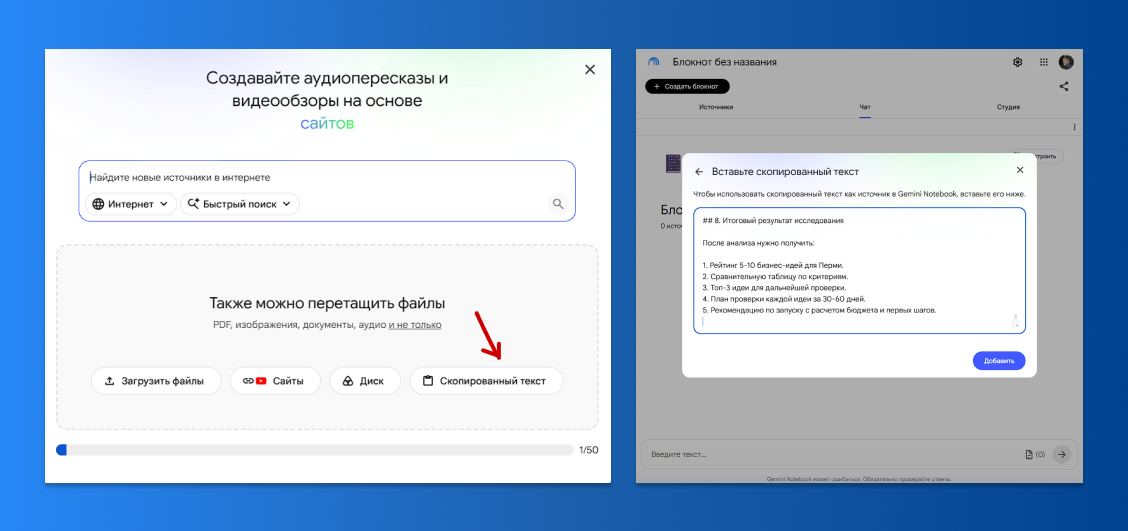Click the send arrow button in chat box
Screen dimensions: 1128x531
pyautogui.click(x=1062, y=454)
